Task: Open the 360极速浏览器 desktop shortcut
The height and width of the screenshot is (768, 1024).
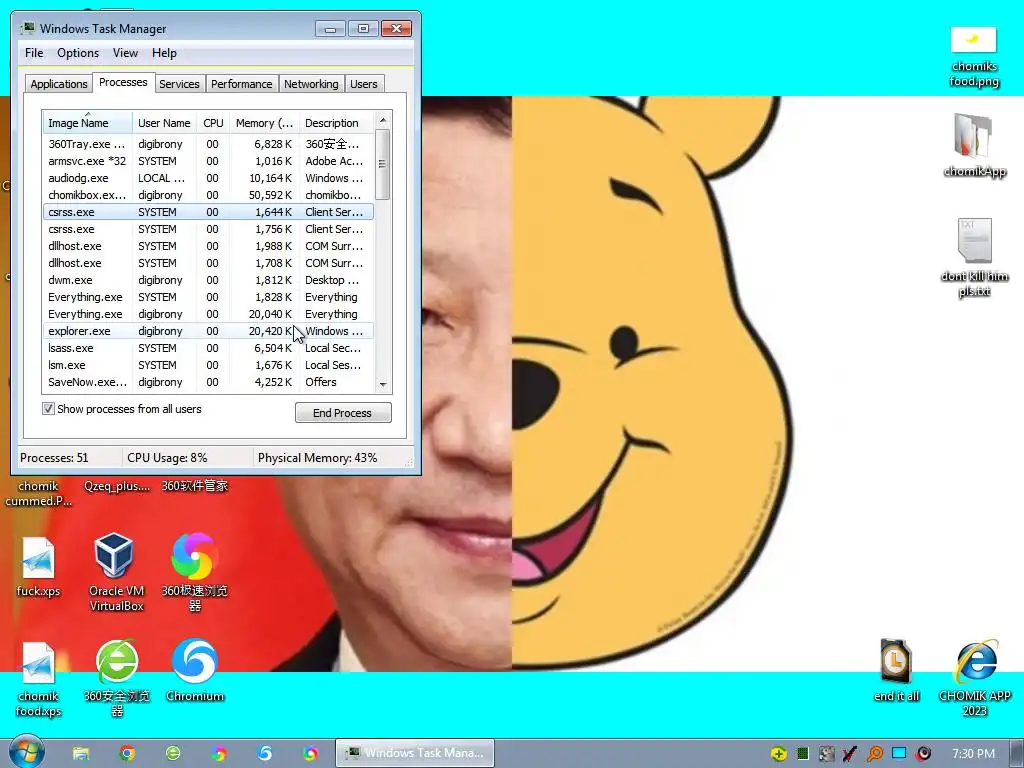Action: click(x=195, y=571)
